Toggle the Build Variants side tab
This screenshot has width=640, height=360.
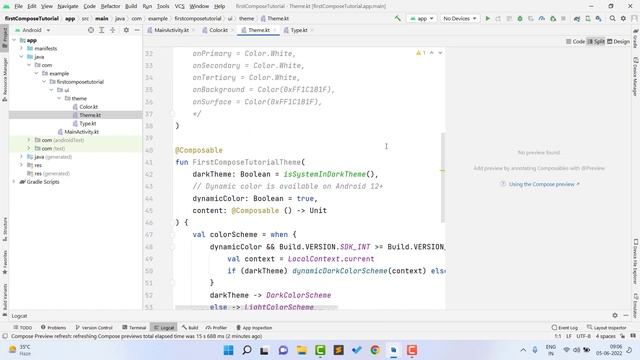(4, 300)
